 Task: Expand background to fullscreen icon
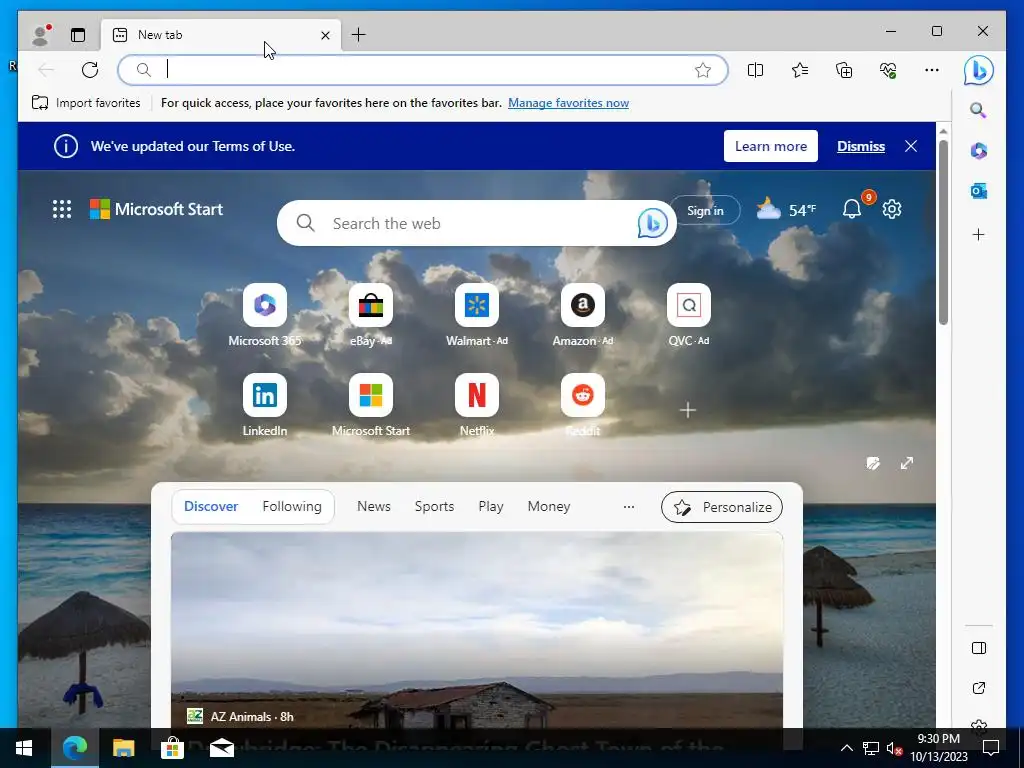pos(907,463)
